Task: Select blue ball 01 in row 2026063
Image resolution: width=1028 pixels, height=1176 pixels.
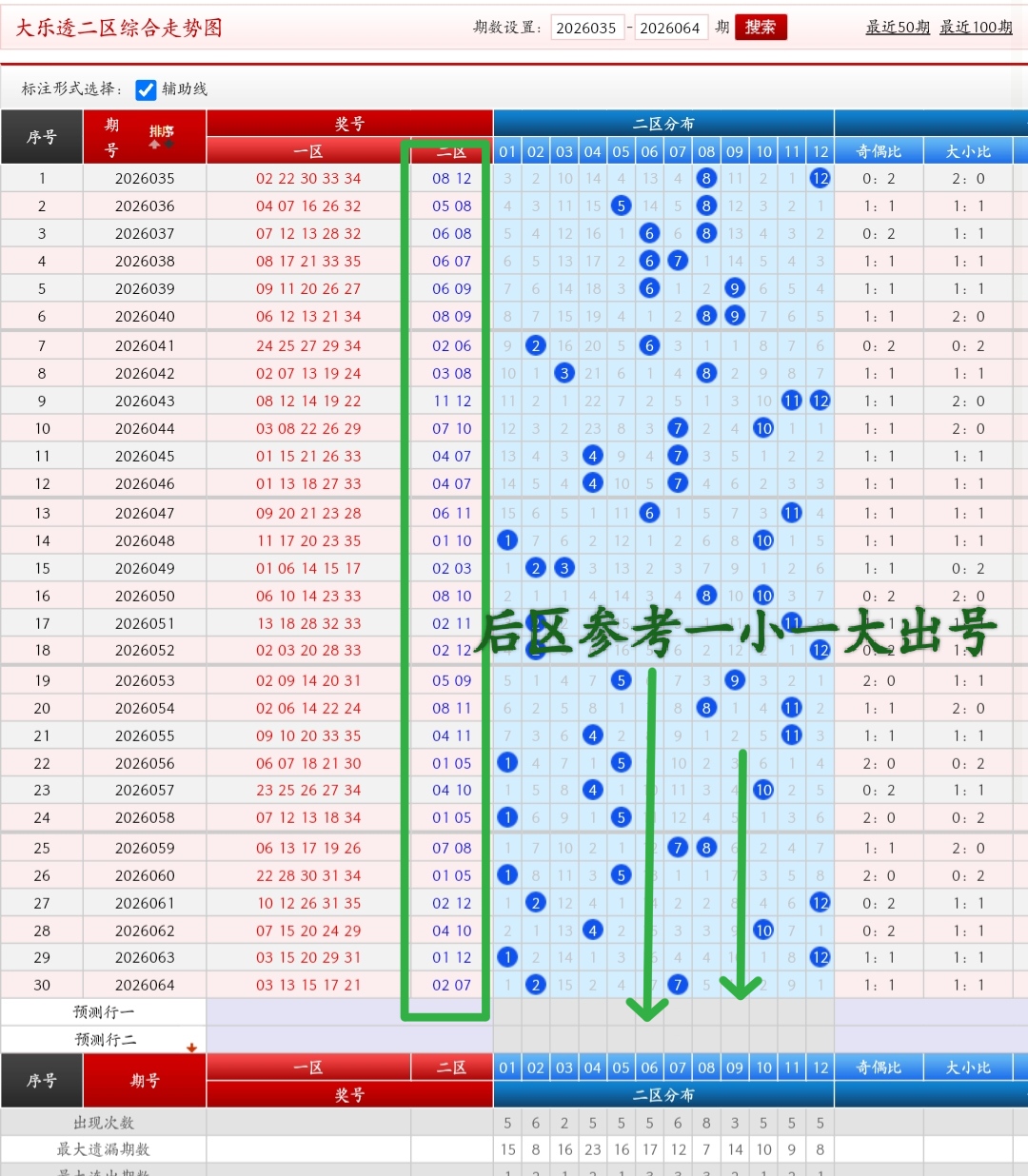Action: (507, 957)
